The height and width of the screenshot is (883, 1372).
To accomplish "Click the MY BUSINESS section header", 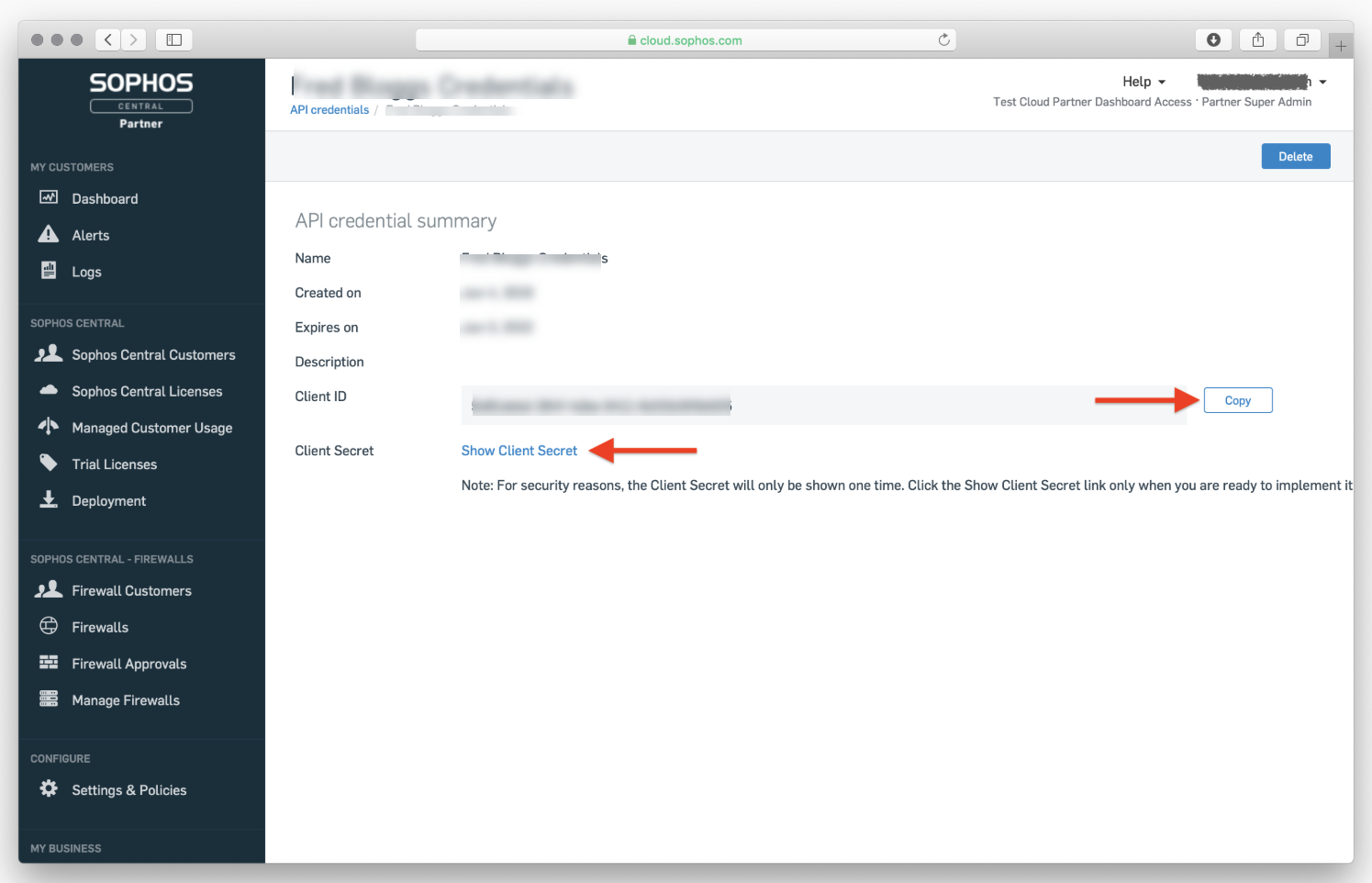I will coord(65,849).
